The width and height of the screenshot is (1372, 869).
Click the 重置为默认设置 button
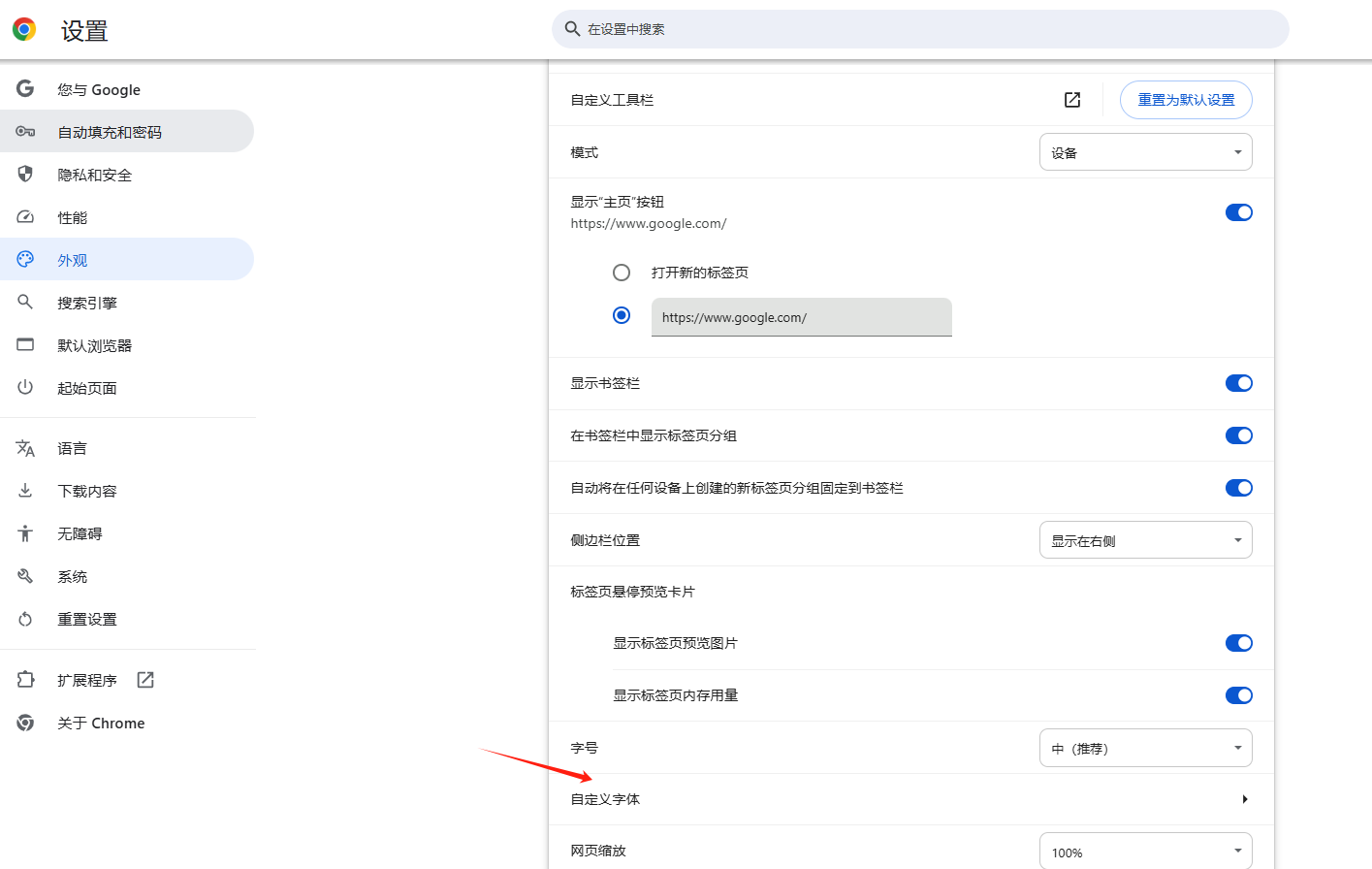coord(1186,100)
